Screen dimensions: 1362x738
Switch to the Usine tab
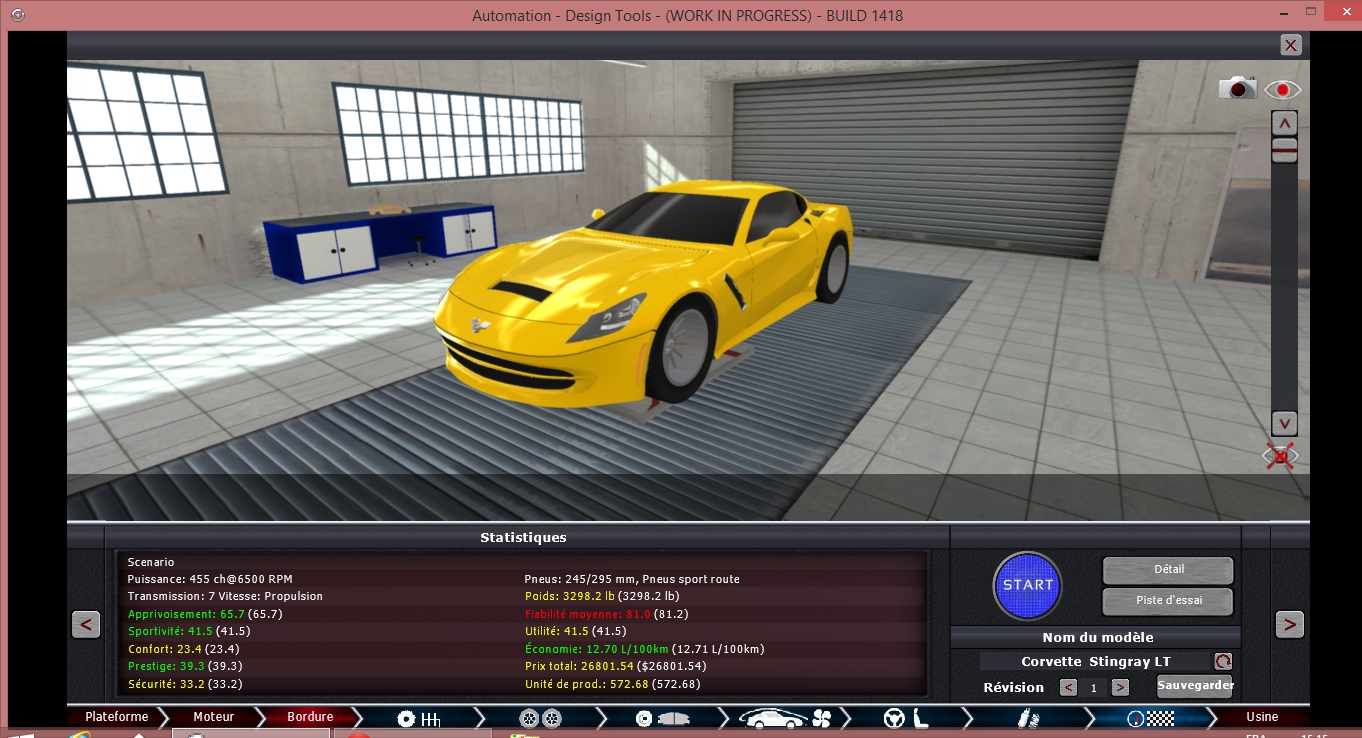click(x=1261, y=717)
